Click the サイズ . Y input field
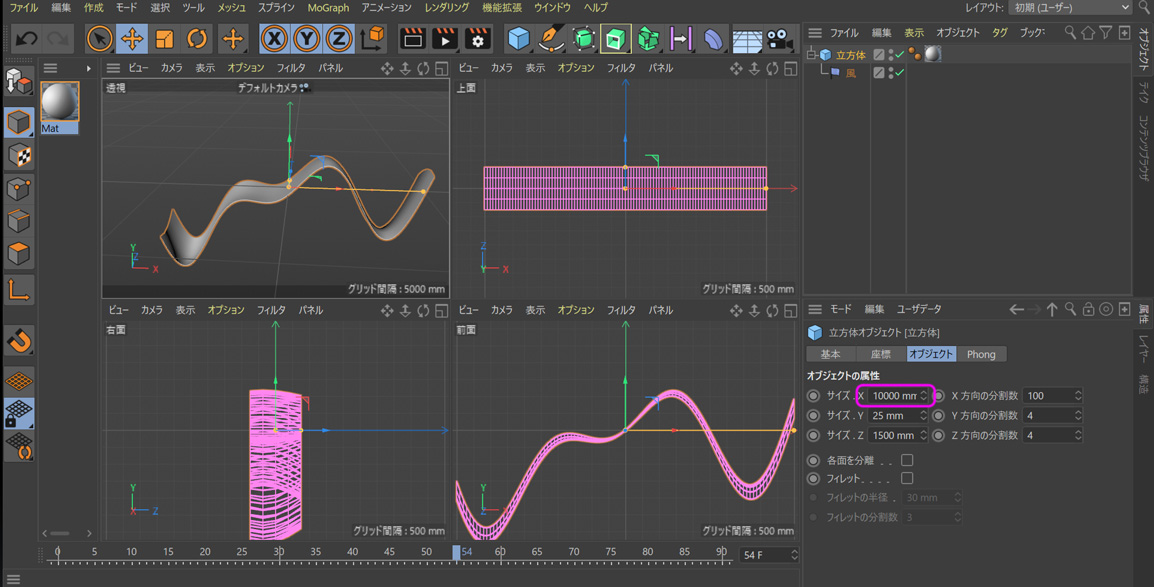Image resolution: width=1154 pixels, height=587 pixels. coord(887,416)
